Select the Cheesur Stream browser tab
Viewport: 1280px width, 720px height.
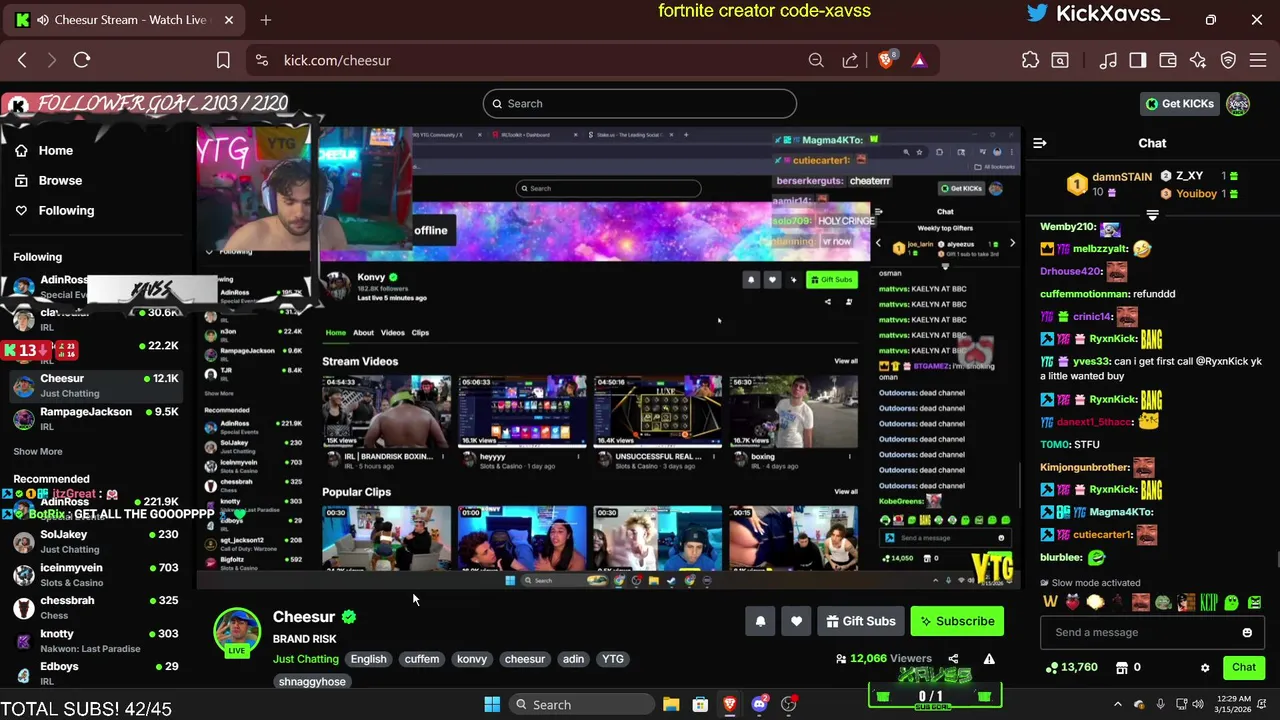[123, 20]
